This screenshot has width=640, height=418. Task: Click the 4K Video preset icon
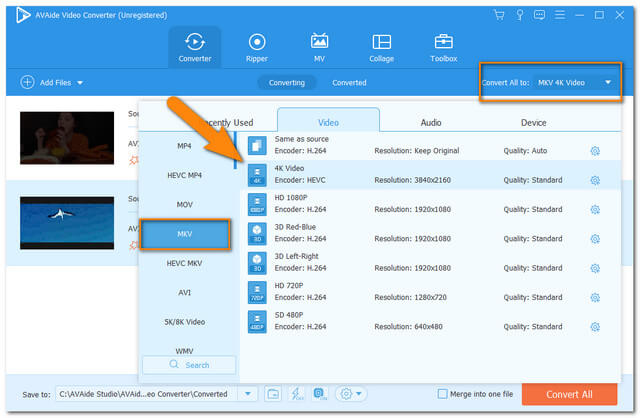257,175
